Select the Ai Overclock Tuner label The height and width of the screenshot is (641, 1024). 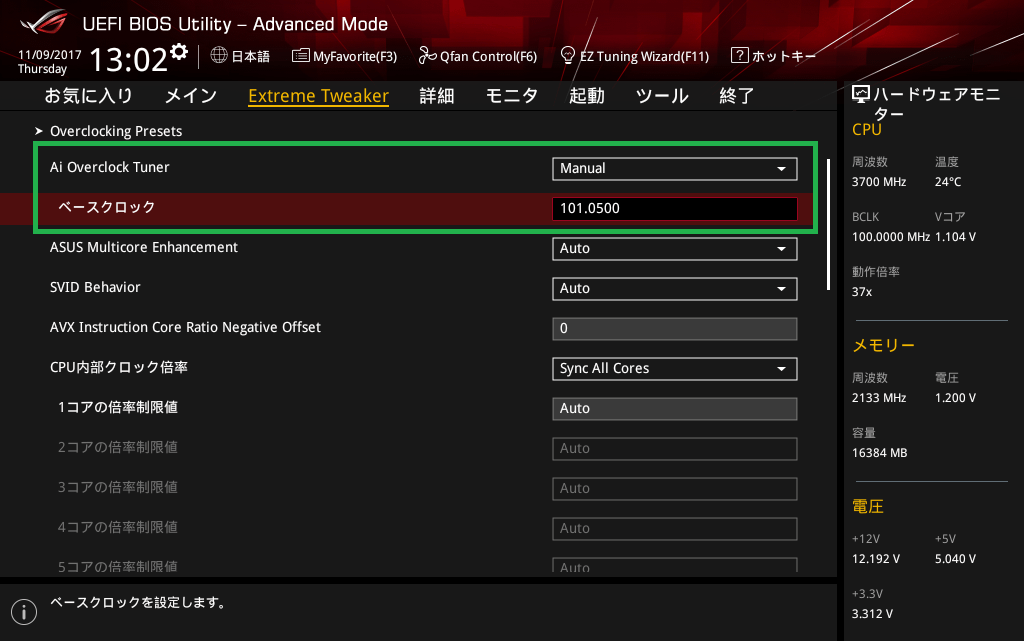(110, 167)
